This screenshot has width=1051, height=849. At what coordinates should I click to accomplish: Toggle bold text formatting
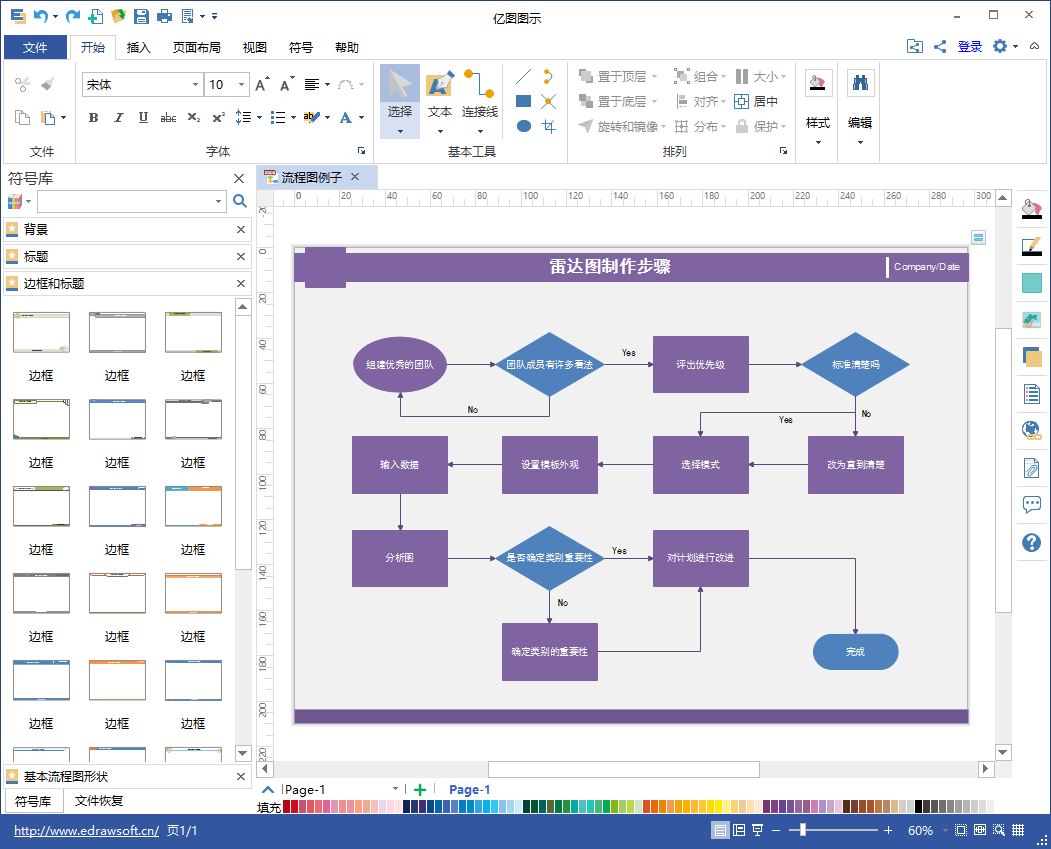click(93, 118)
